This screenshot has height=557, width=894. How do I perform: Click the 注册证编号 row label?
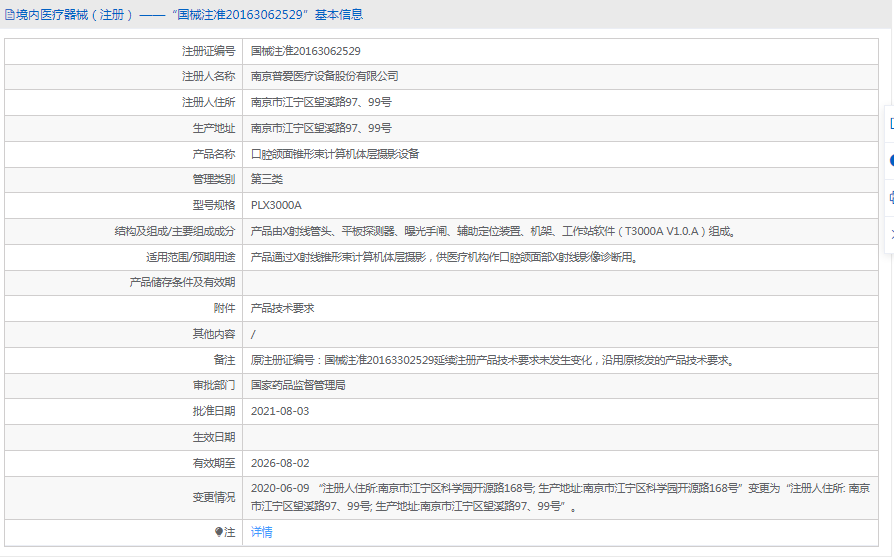pyautogui.click(x=209, y=51)
